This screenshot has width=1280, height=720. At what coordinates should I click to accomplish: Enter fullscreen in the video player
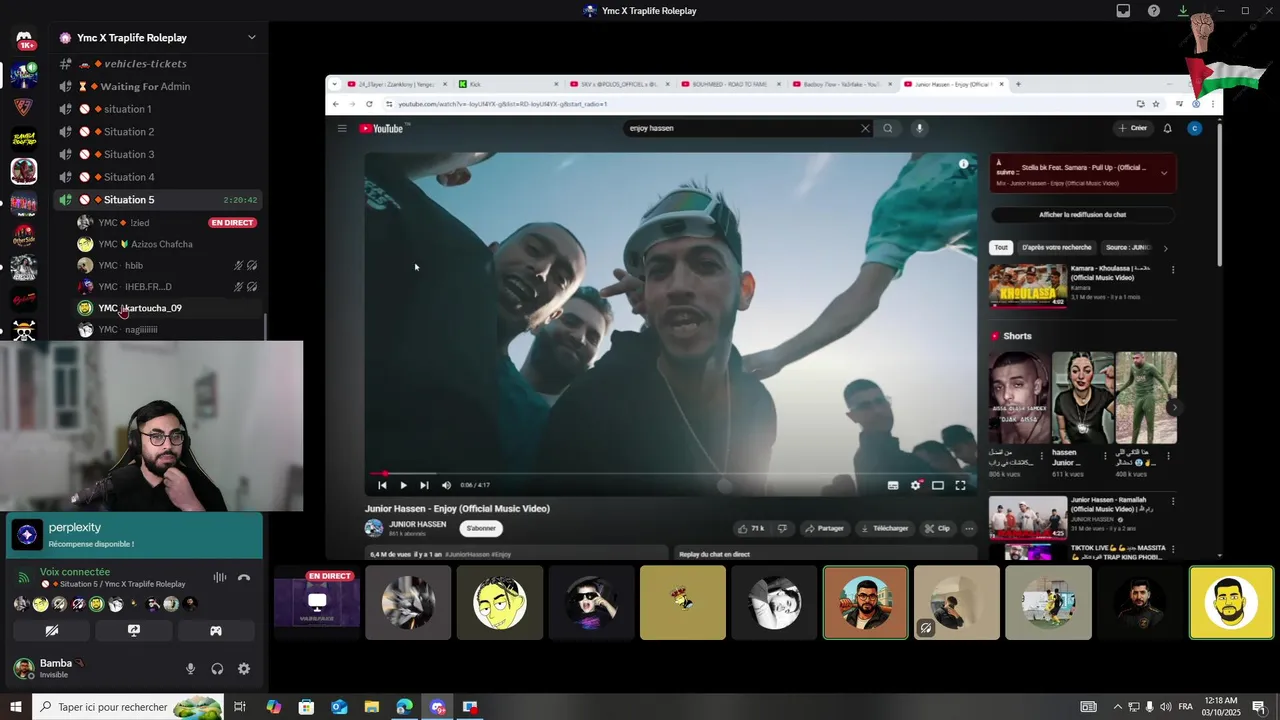961,485
